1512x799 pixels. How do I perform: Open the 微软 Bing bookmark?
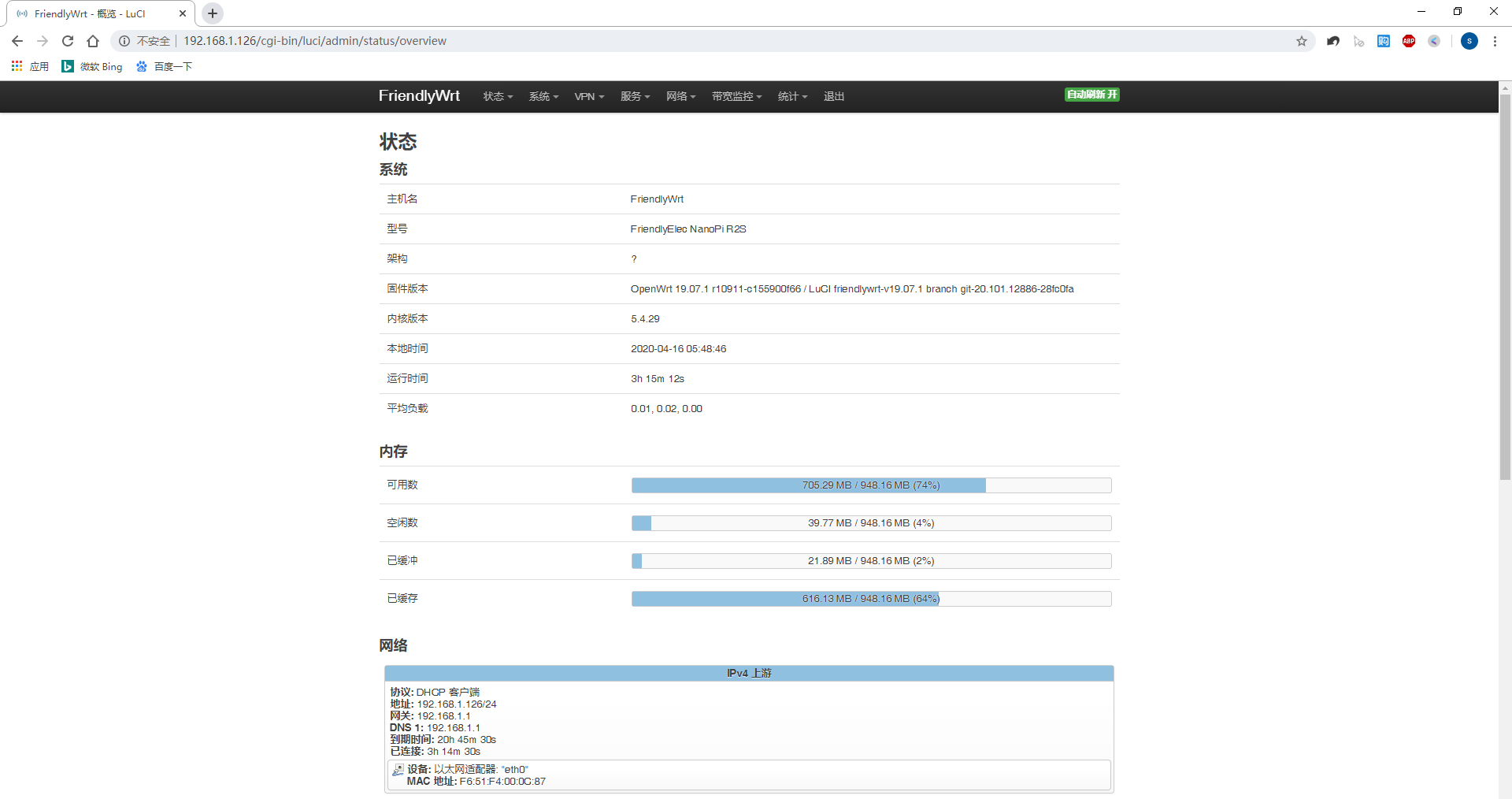92,66
